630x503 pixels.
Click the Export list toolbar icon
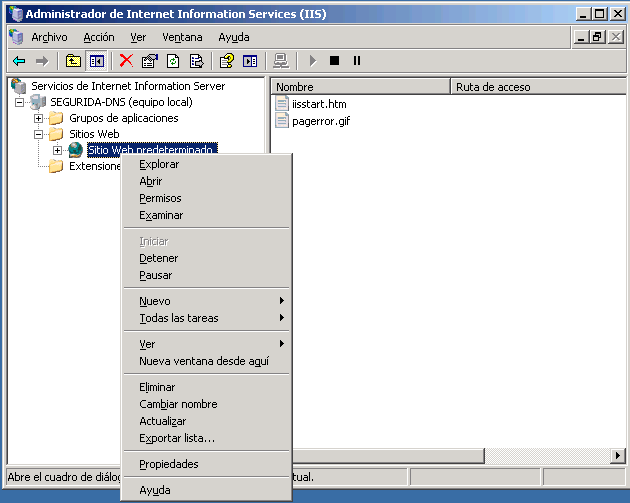coord(196,61)
